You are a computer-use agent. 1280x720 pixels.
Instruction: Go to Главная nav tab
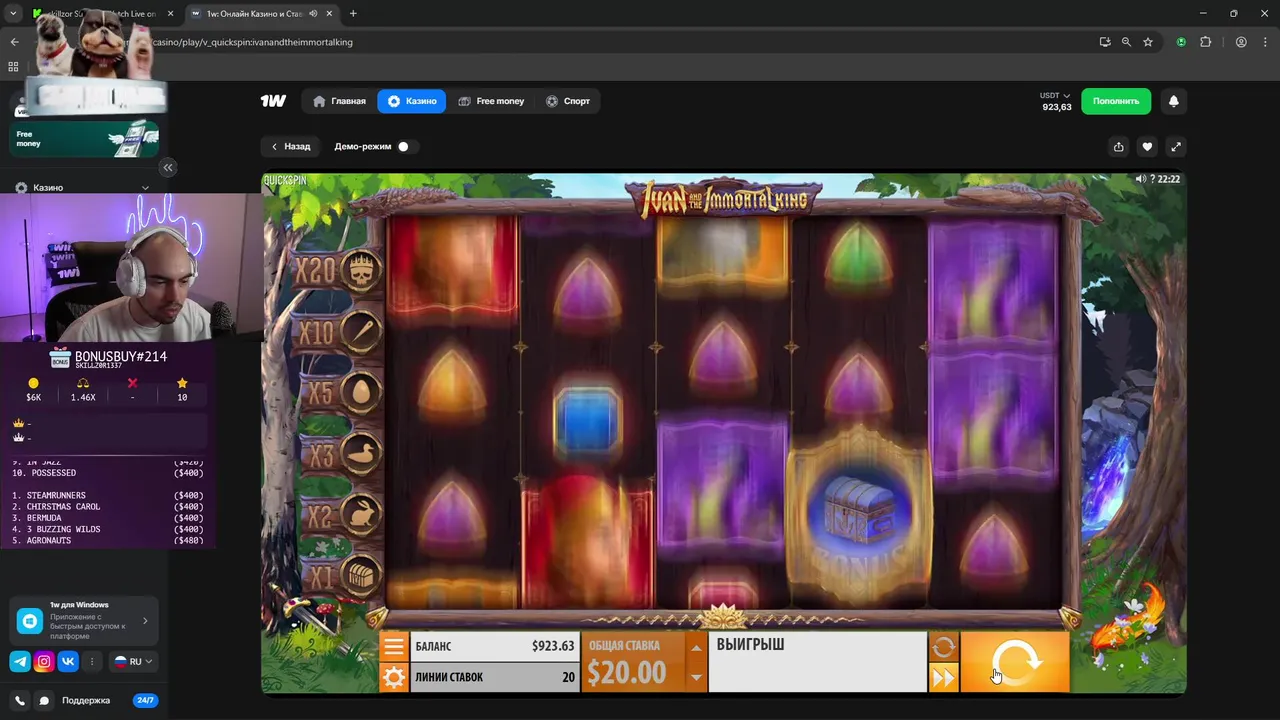(x=339, y=101)
